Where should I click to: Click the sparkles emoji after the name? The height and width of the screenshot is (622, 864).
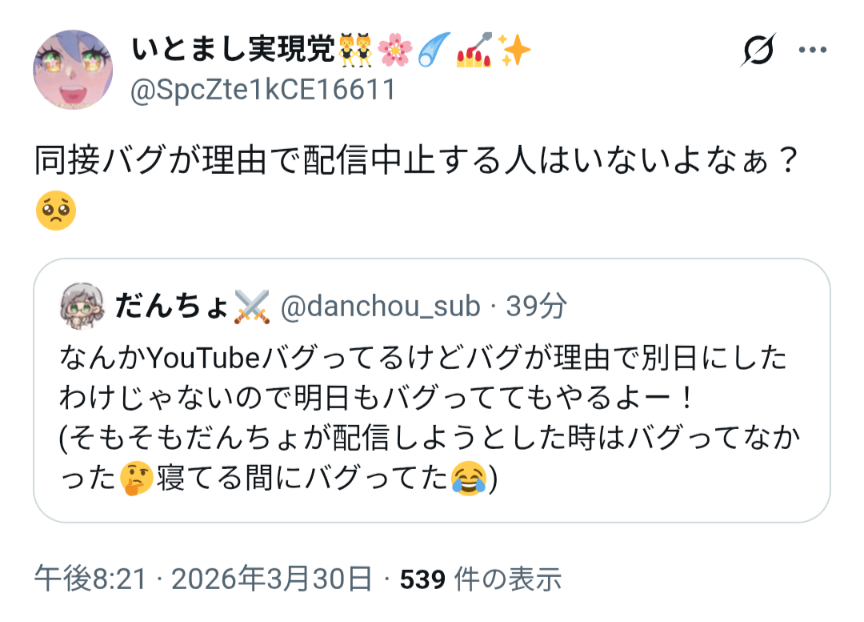coord(514,50)
